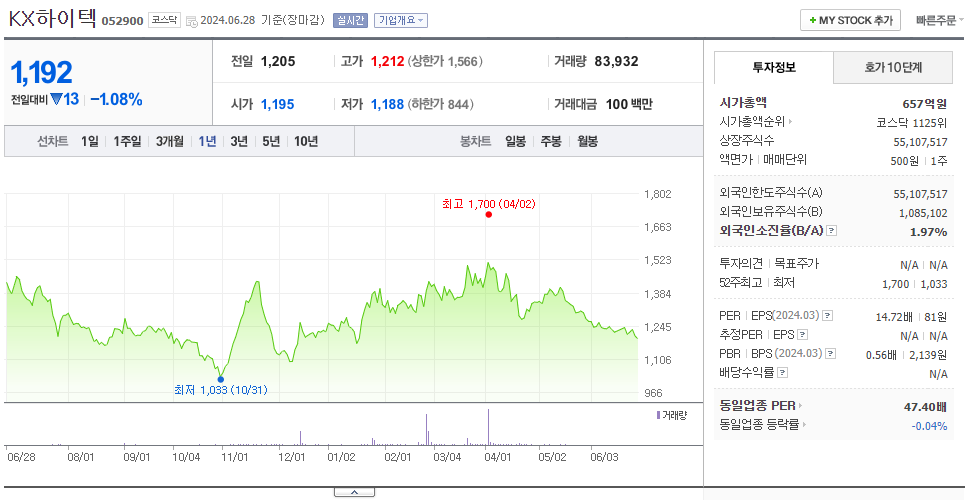Click the 전일 value 1,205
The image size is (968, 500).
278,61
